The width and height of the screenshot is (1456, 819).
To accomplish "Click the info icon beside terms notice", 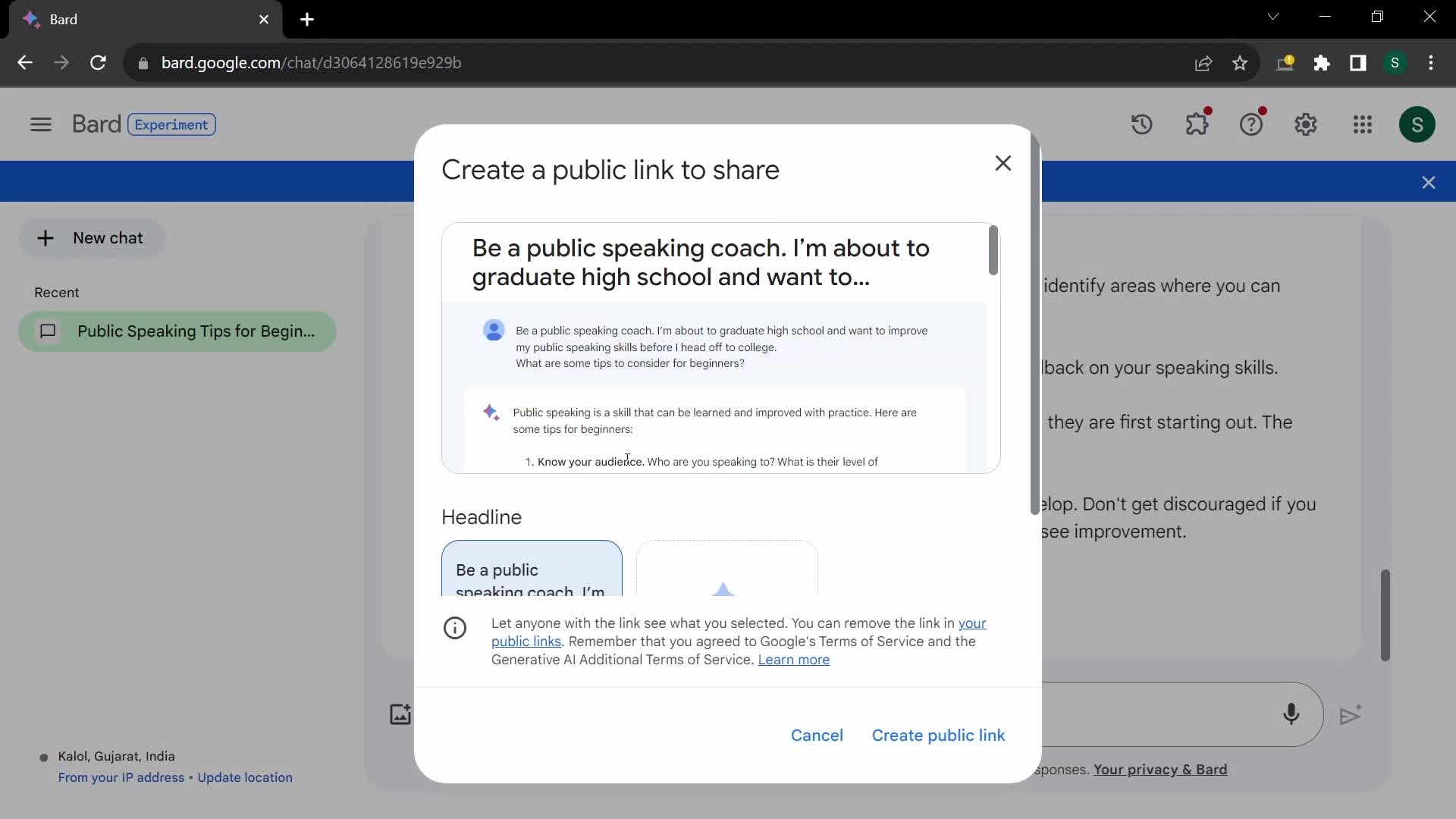I will click(x=455, y=628).
